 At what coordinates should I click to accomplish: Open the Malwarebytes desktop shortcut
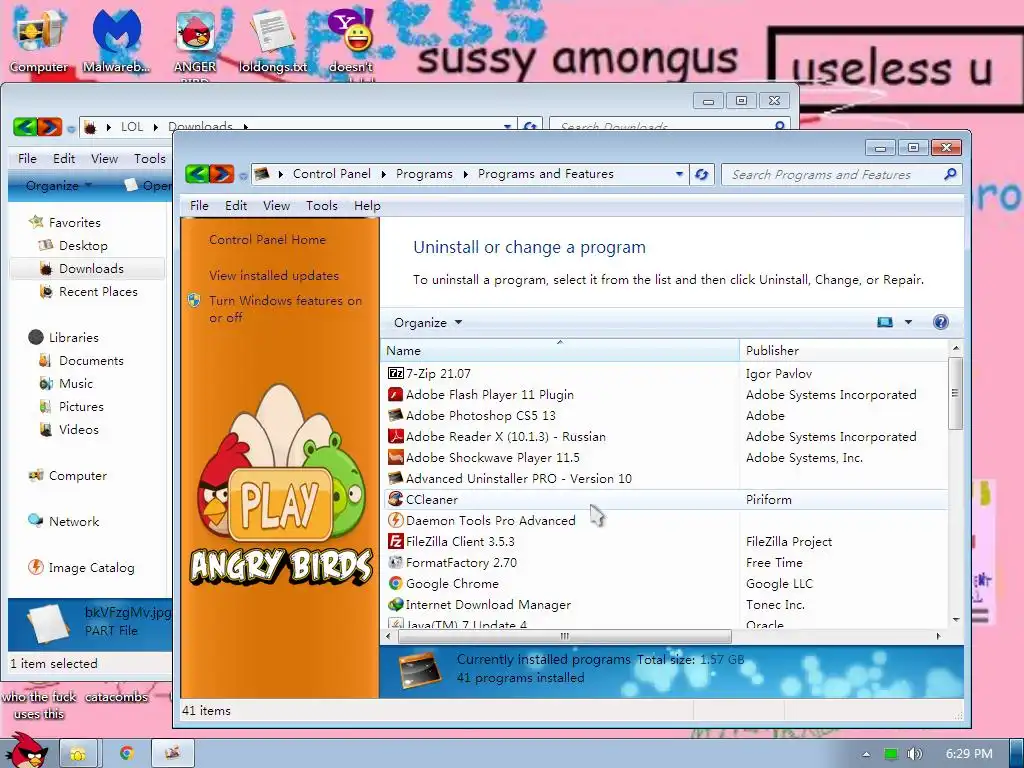[x=116, y=39]
